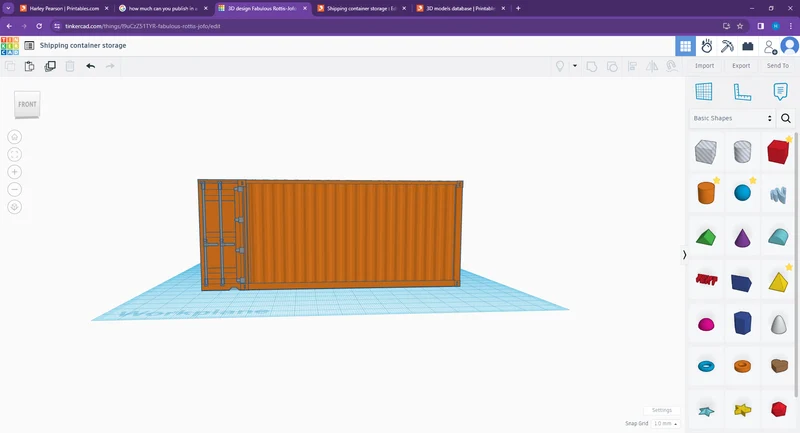This screenshot has width=800, height=433.
Task: Click the Cruise tool icon
Action: pyautogui.click(x=672, y=66)
